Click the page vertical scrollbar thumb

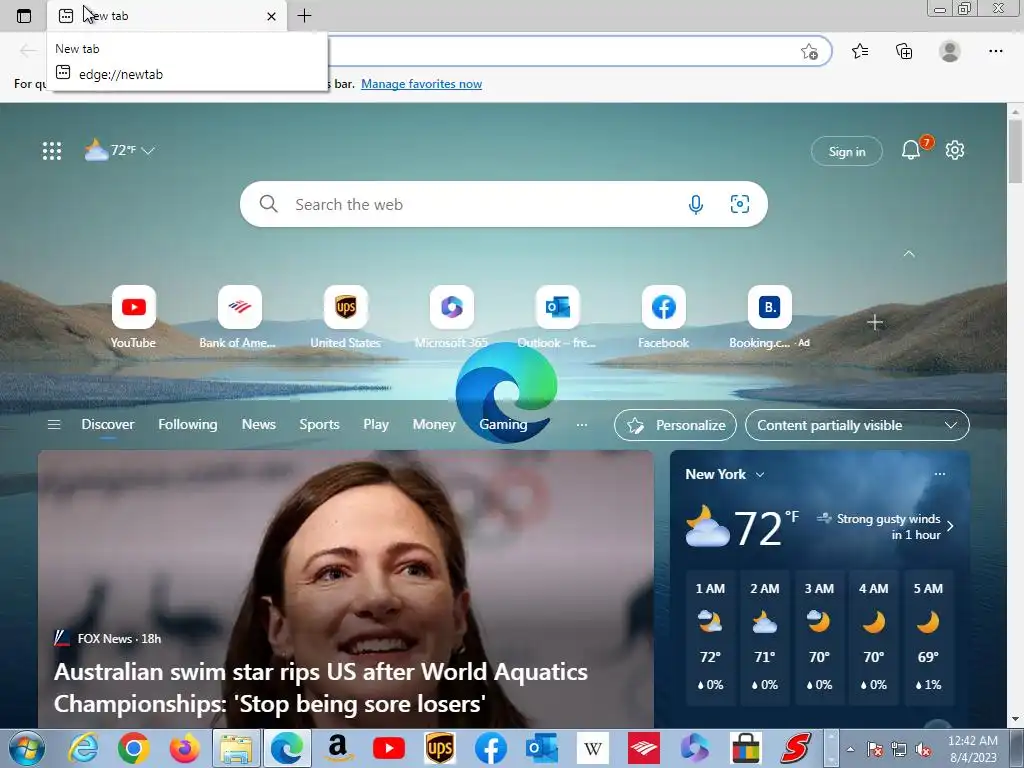point(1016,152)
